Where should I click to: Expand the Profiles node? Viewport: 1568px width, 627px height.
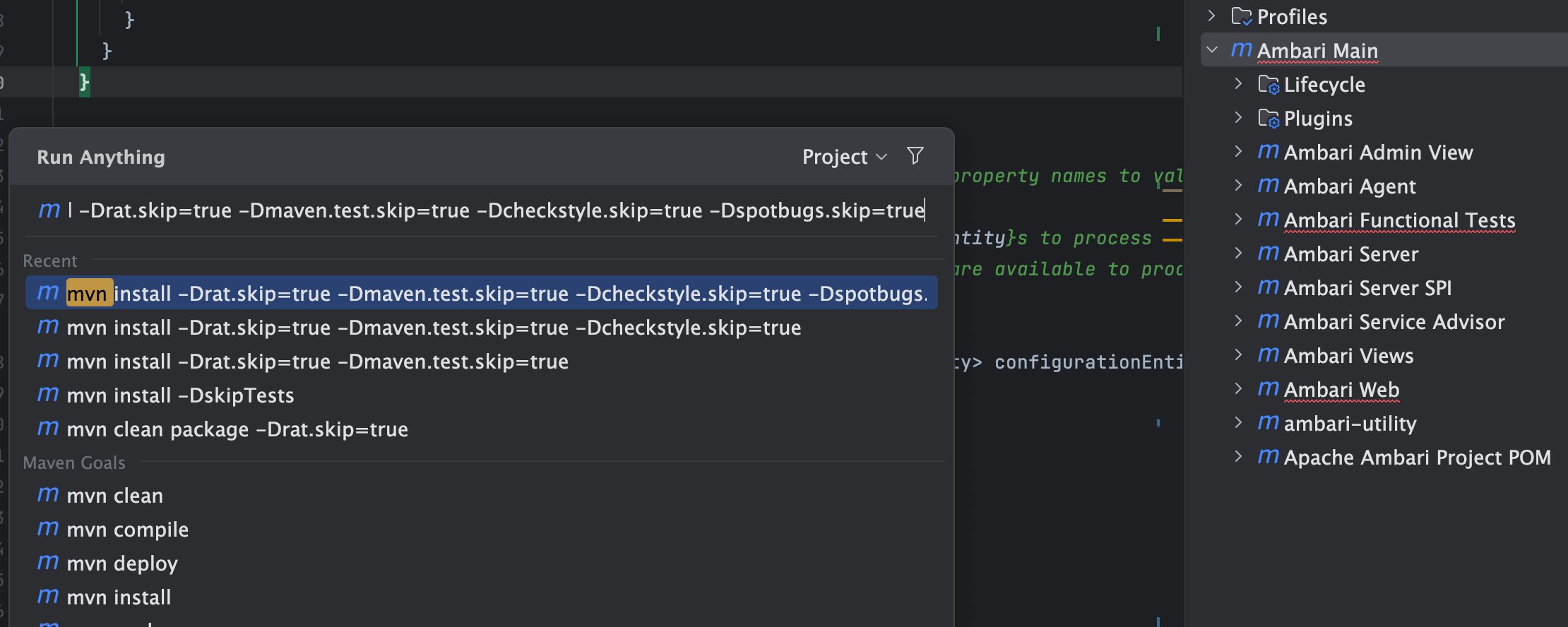coord(1212,16)
